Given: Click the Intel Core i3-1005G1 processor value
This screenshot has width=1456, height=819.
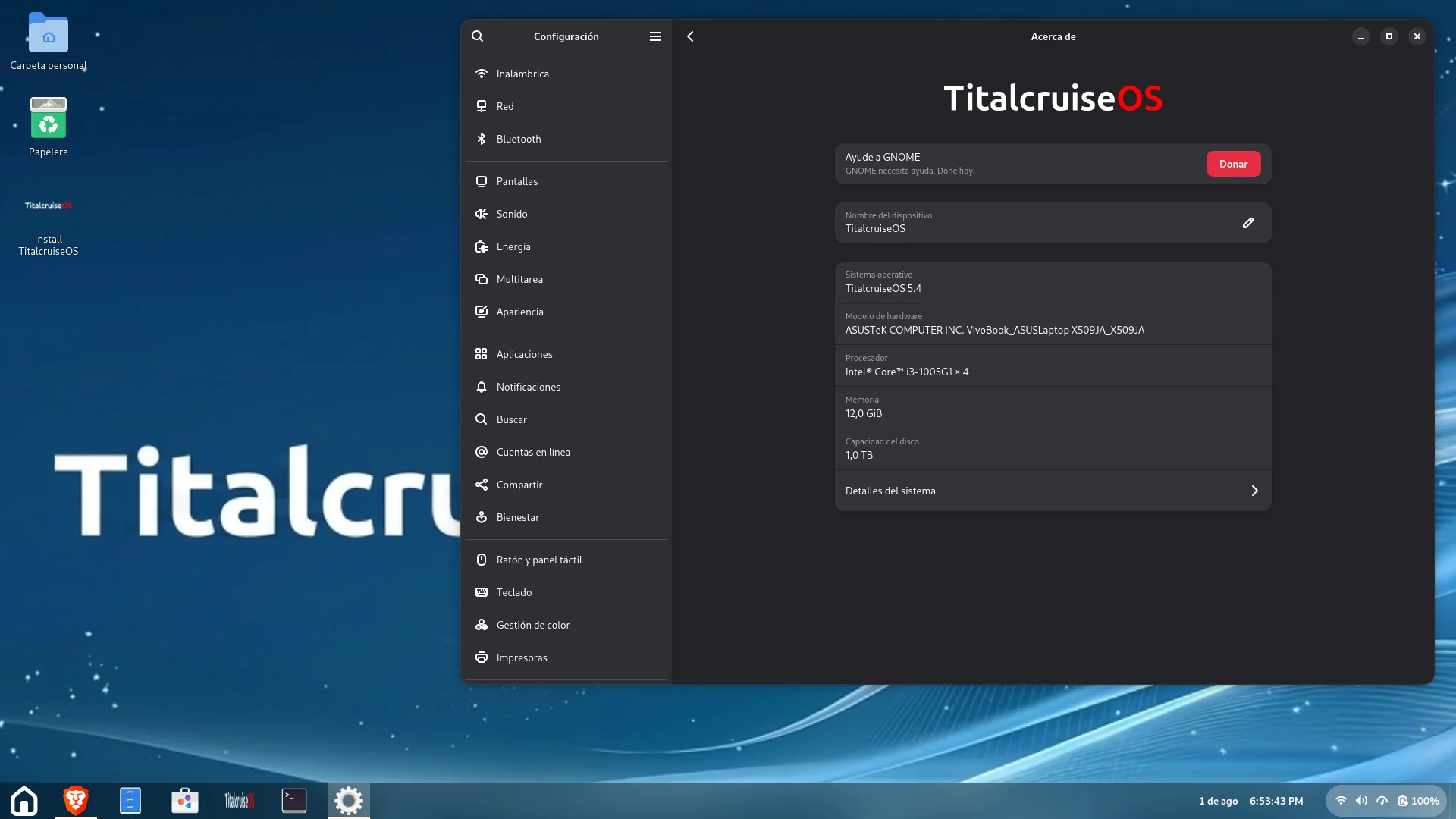Looking at the screenshot, I should point(907,372).
